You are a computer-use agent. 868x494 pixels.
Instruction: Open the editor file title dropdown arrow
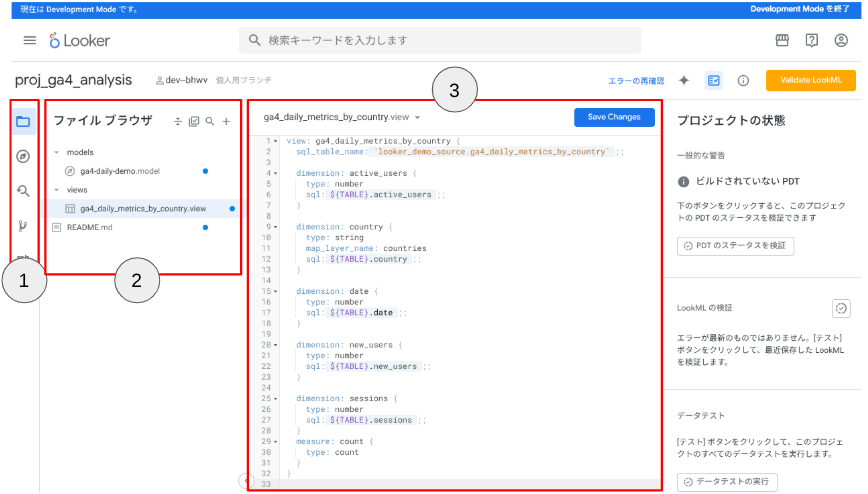417,117
